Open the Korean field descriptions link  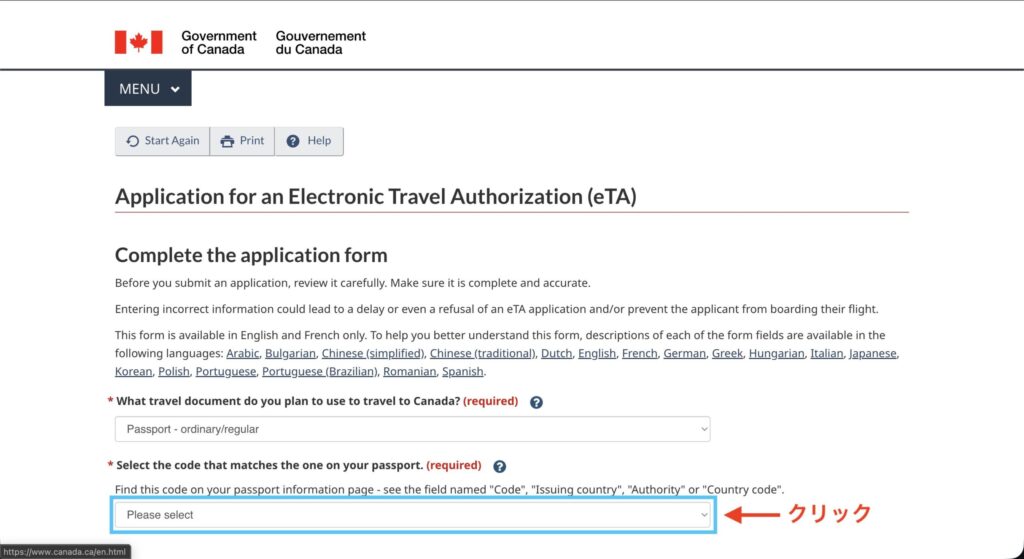pos(132,372)
